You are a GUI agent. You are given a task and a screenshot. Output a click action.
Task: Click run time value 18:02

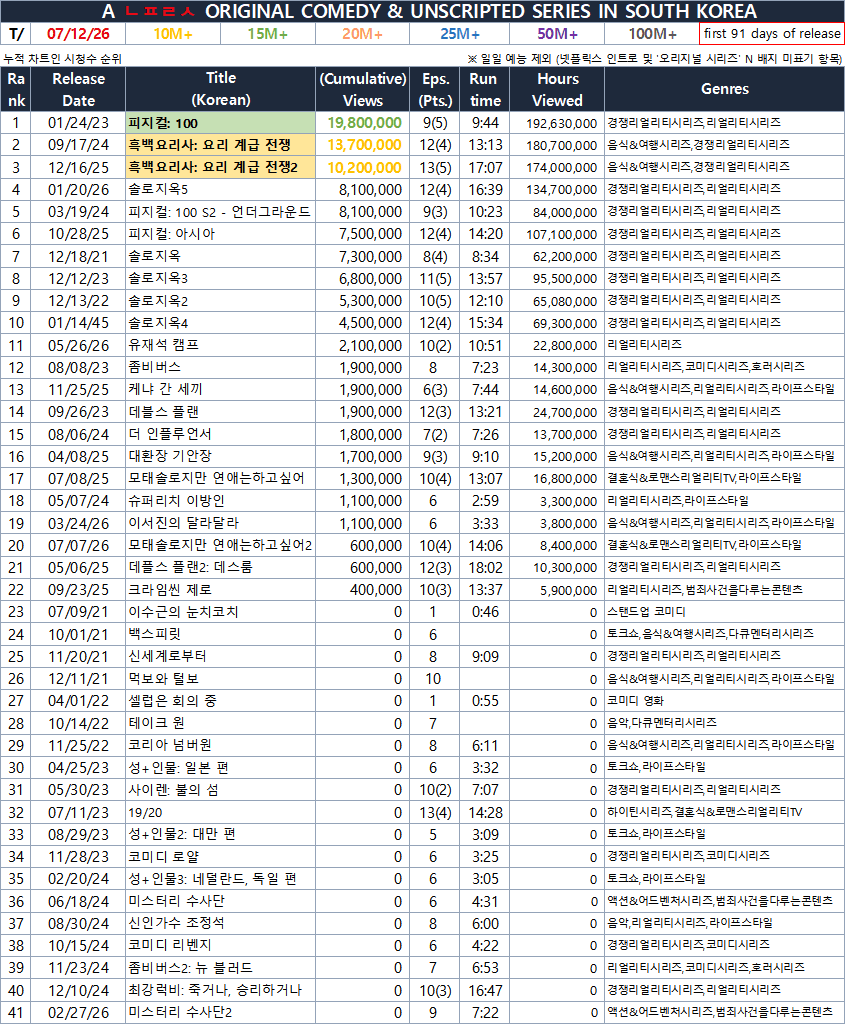(x=485, y=568)
